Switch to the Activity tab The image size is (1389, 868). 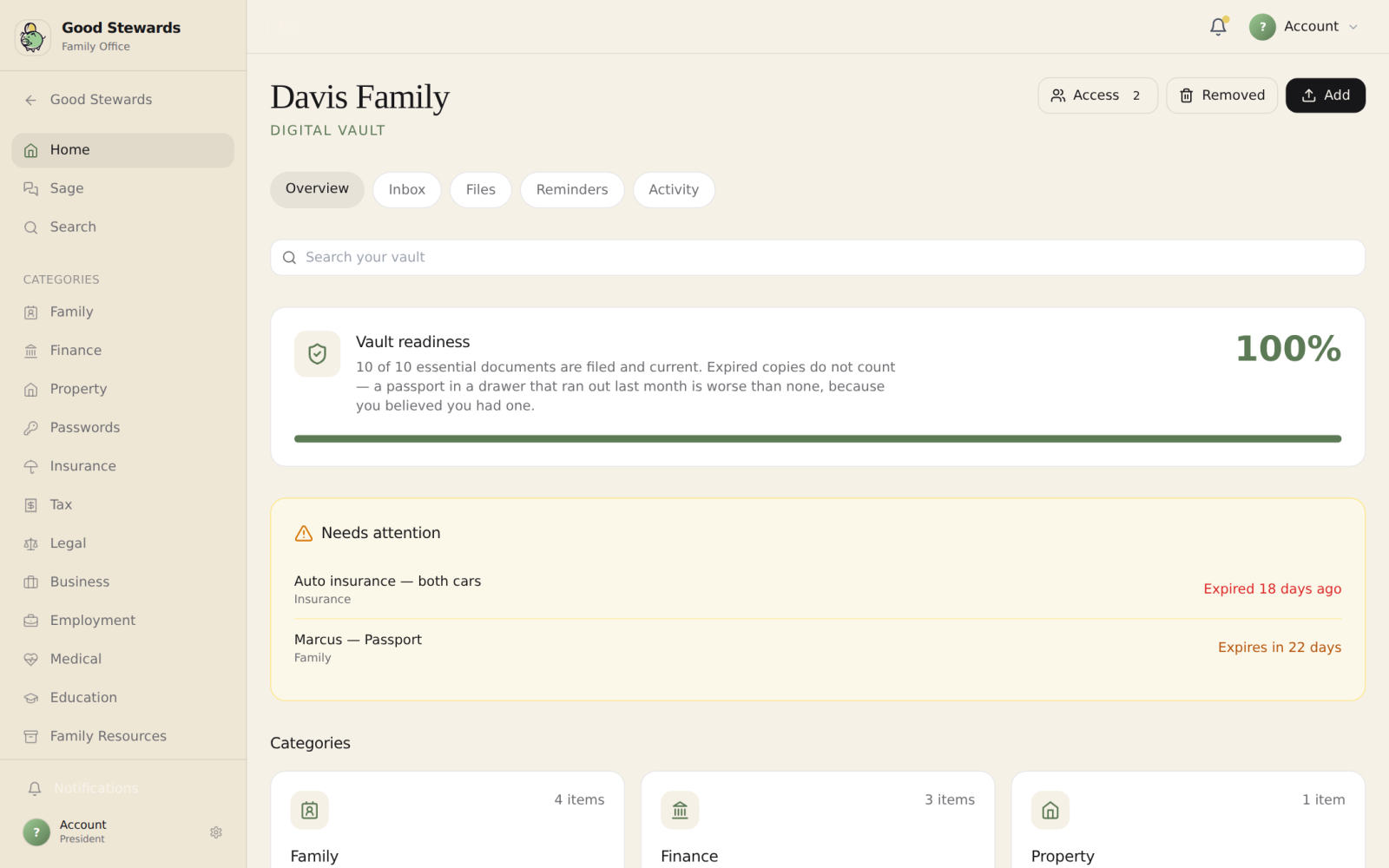point(674,190)
